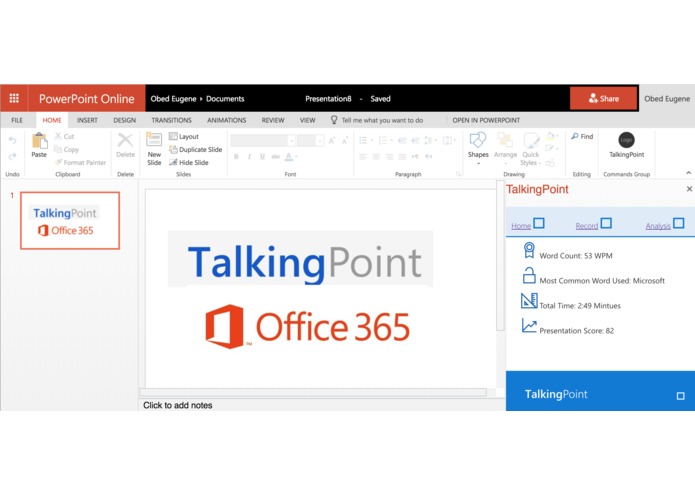This screenshot has width=695, height=494.
Task: Switch to the INSERT tab
Action: [87, 120]
